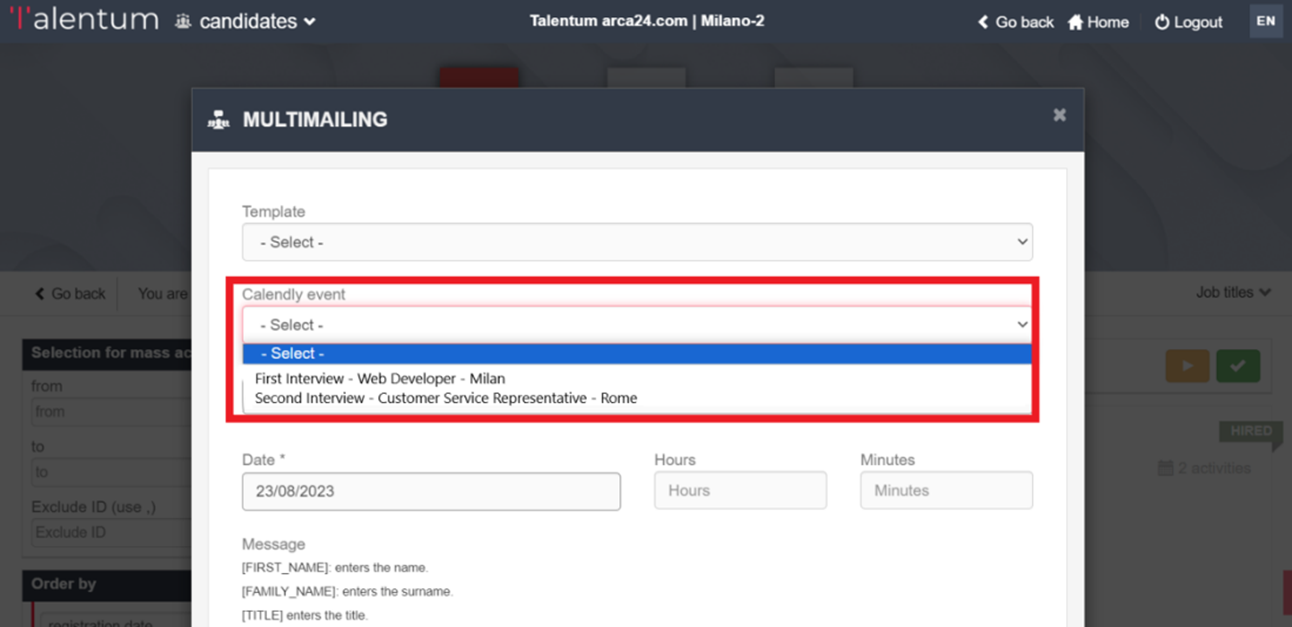Click the 'to' input in mass action panel
The image size is (1292, 627).
click(x=110, y=472)
